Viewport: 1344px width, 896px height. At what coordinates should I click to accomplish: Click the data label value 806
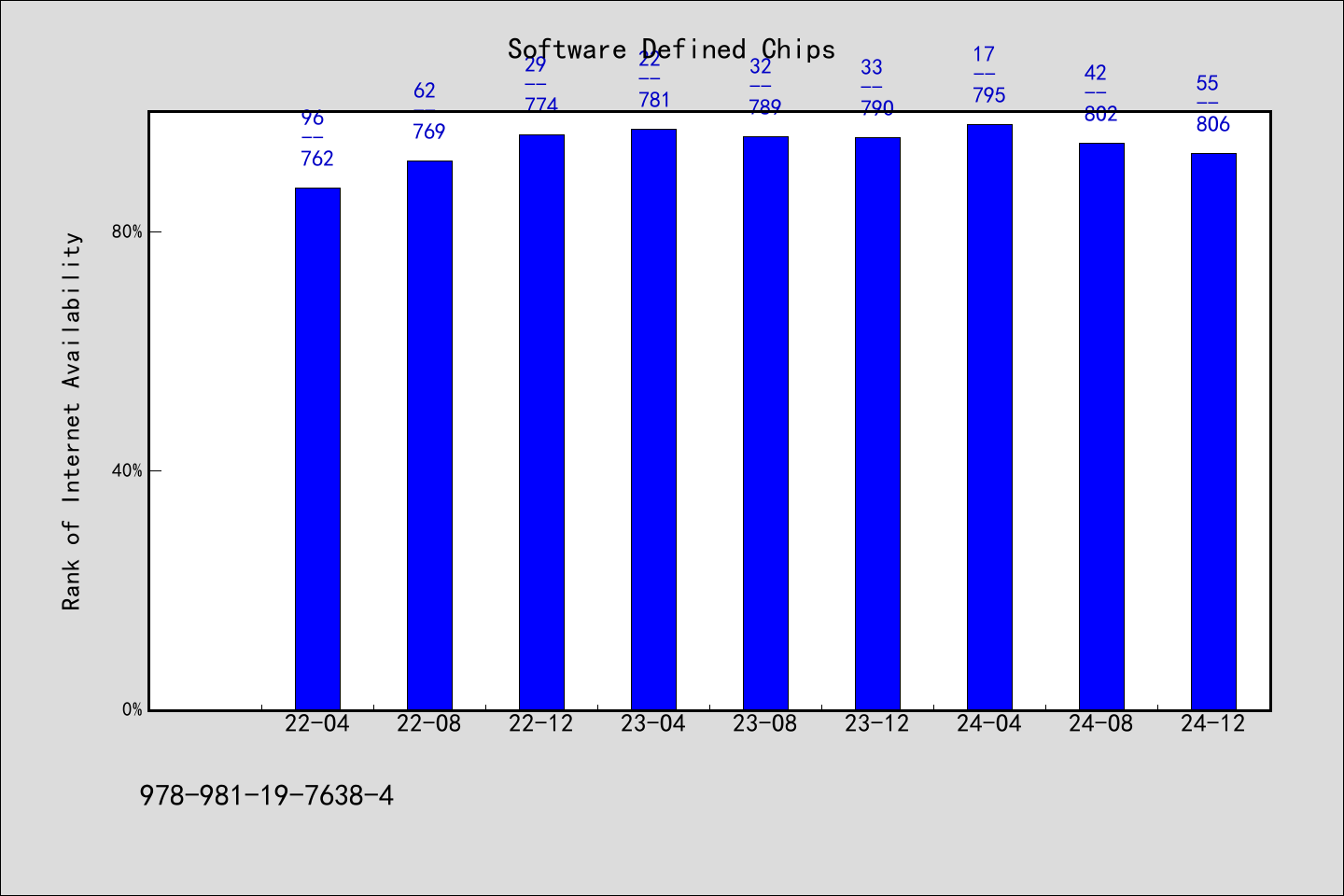pos(1213,124)
